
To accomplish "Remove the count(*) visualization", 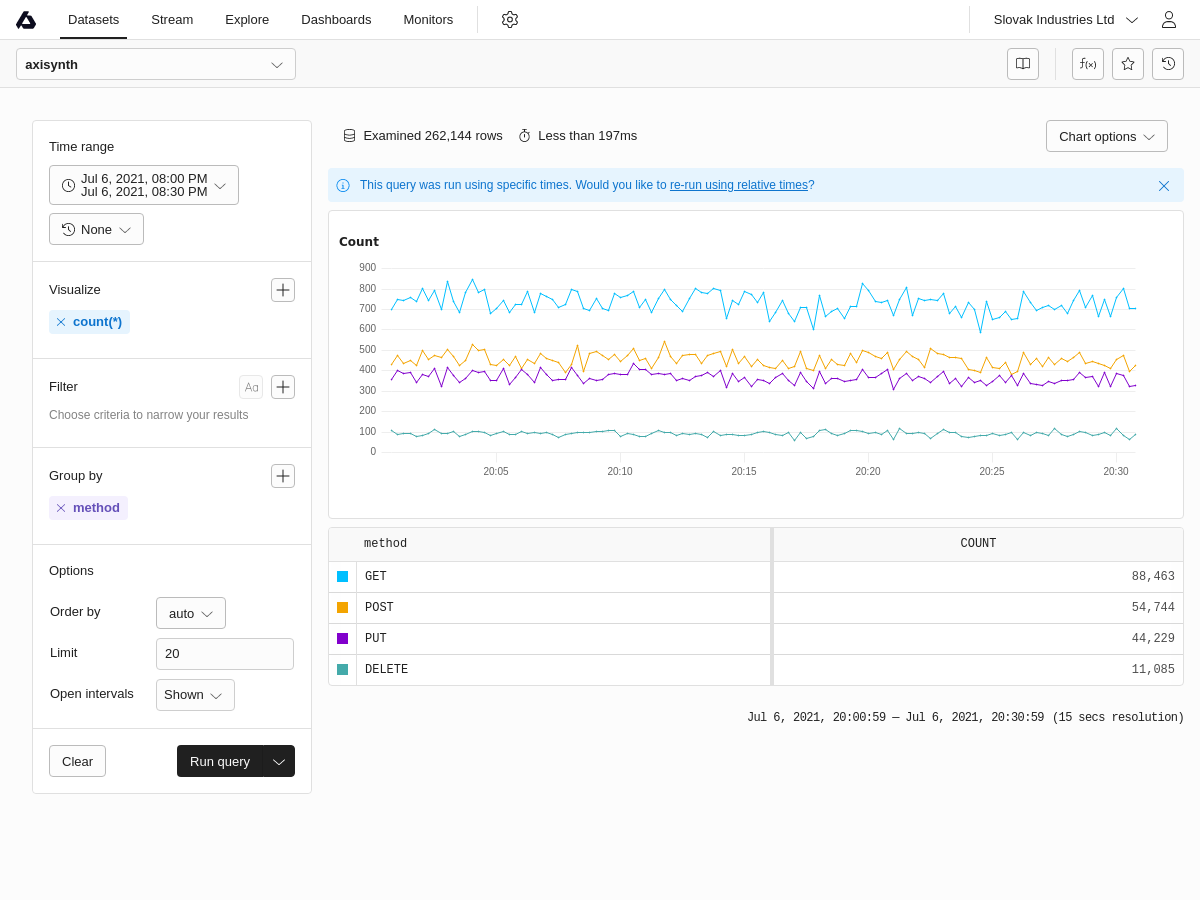I will pos(61,322).
